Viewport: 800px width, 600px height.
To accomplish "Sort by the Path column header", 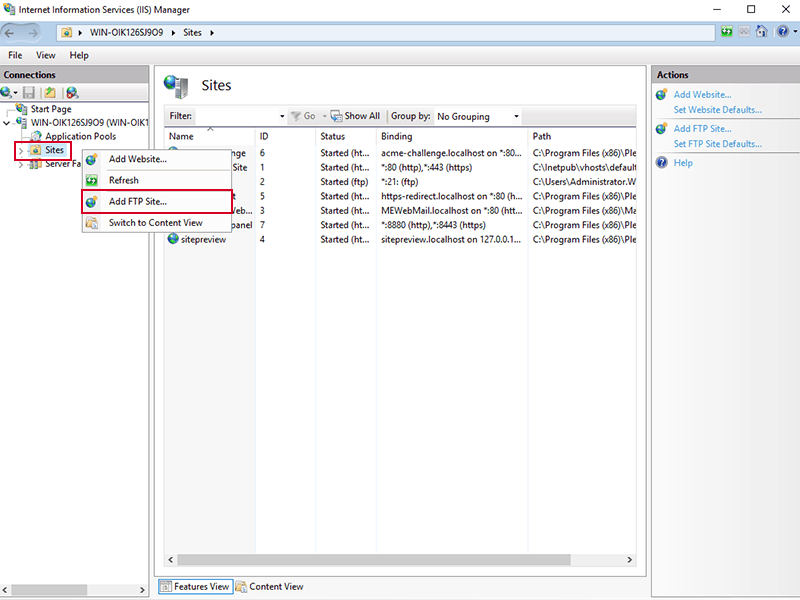I will pos(582,136).
